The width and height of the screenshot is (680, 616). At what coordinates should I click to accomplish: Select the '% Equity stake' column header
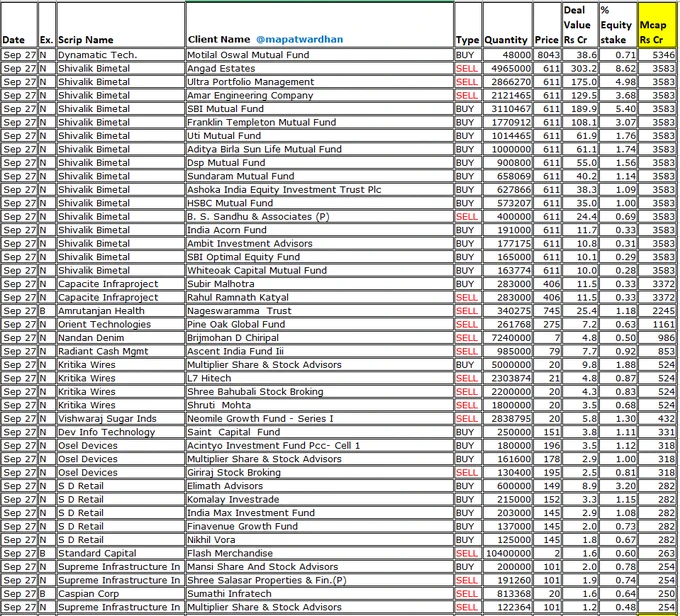pos(618,25)
